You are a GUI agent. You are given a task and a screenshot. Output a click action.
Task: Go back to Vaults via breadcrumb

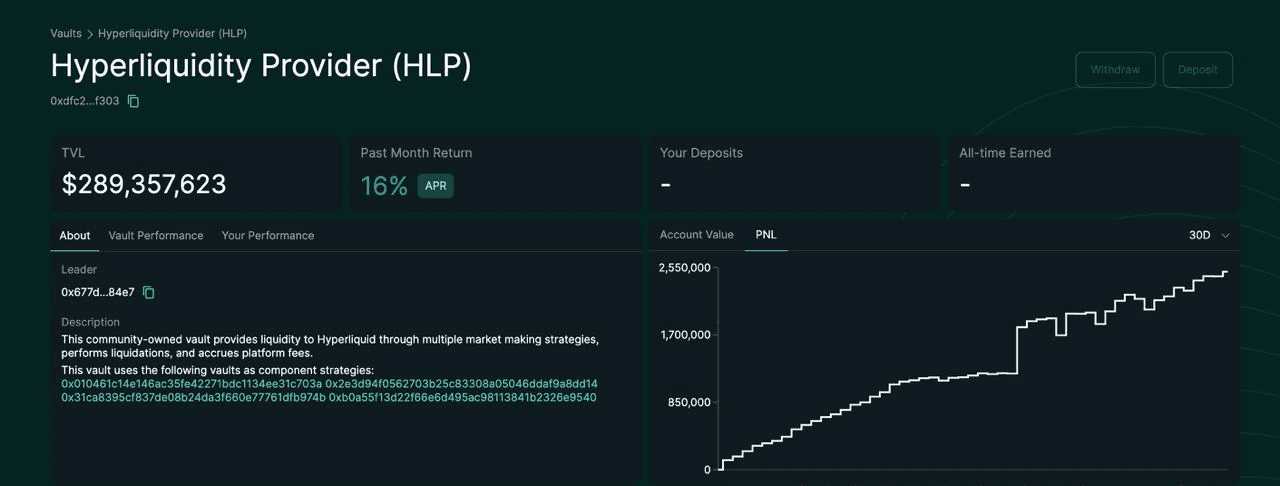[66, 33]
